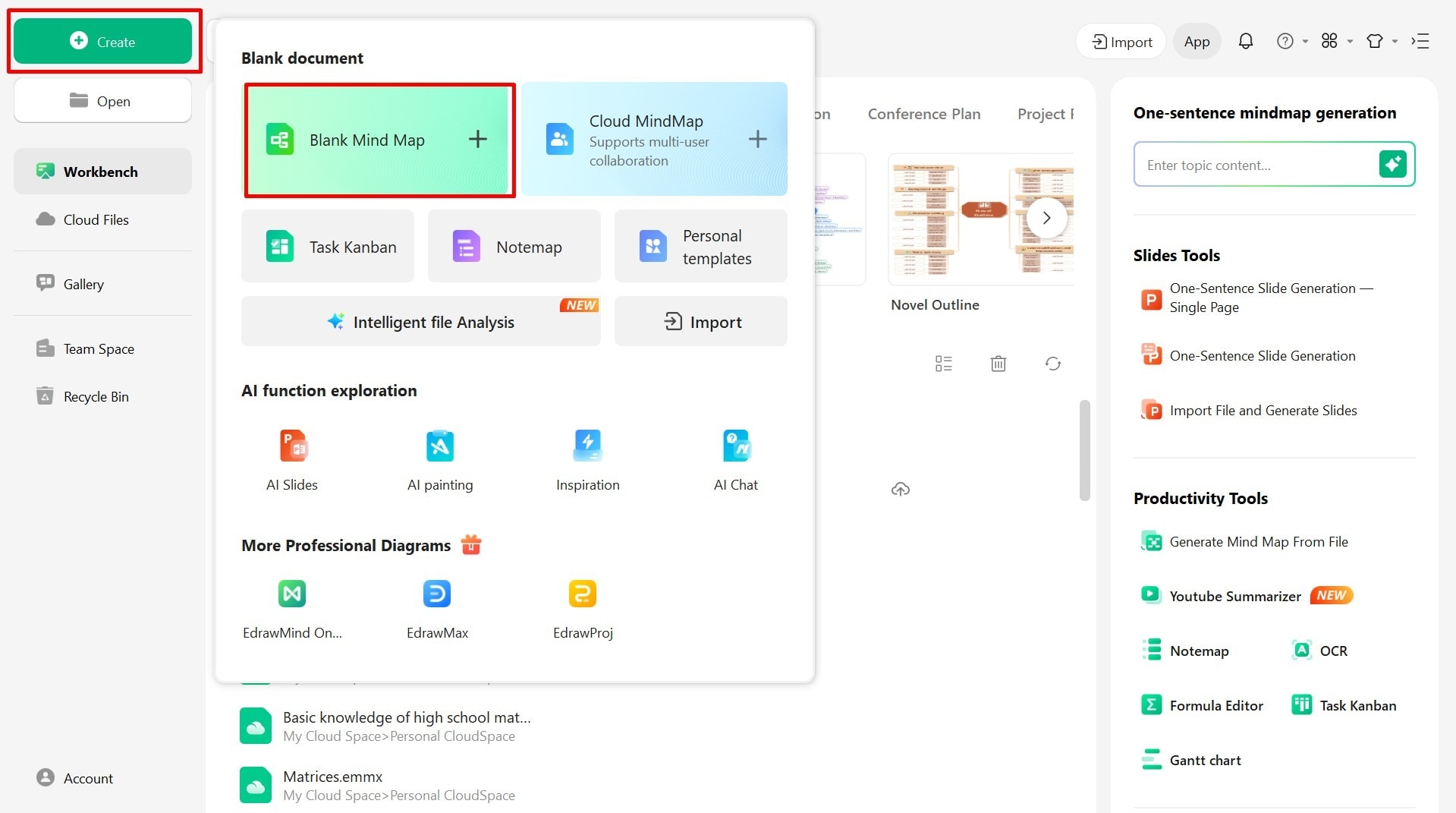Click the gift icon beside More Professional Diagrams

point(471,545)
